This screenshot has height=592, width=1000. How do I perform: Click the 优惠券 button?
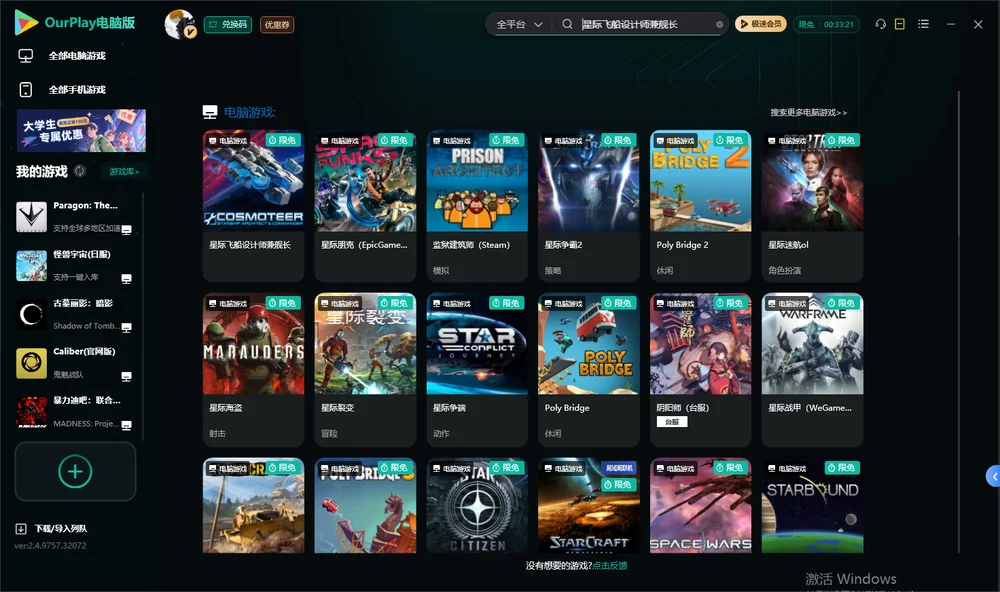(x=277, y=25)
